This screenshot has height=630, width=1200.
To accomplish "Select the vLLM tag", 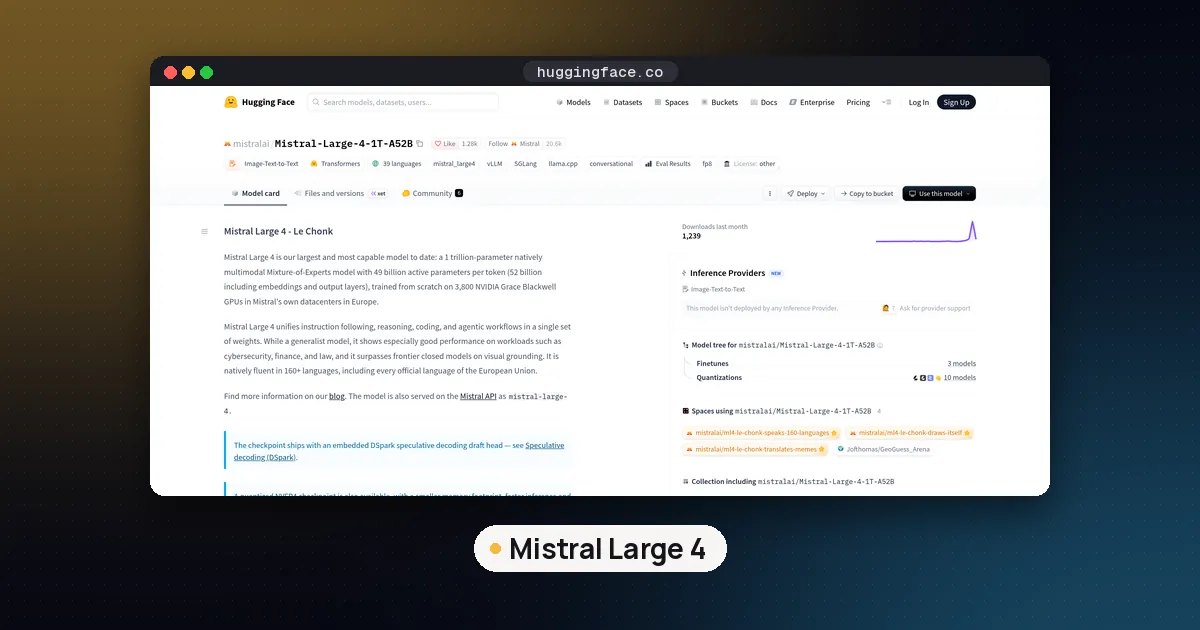I will click(495, 163).
